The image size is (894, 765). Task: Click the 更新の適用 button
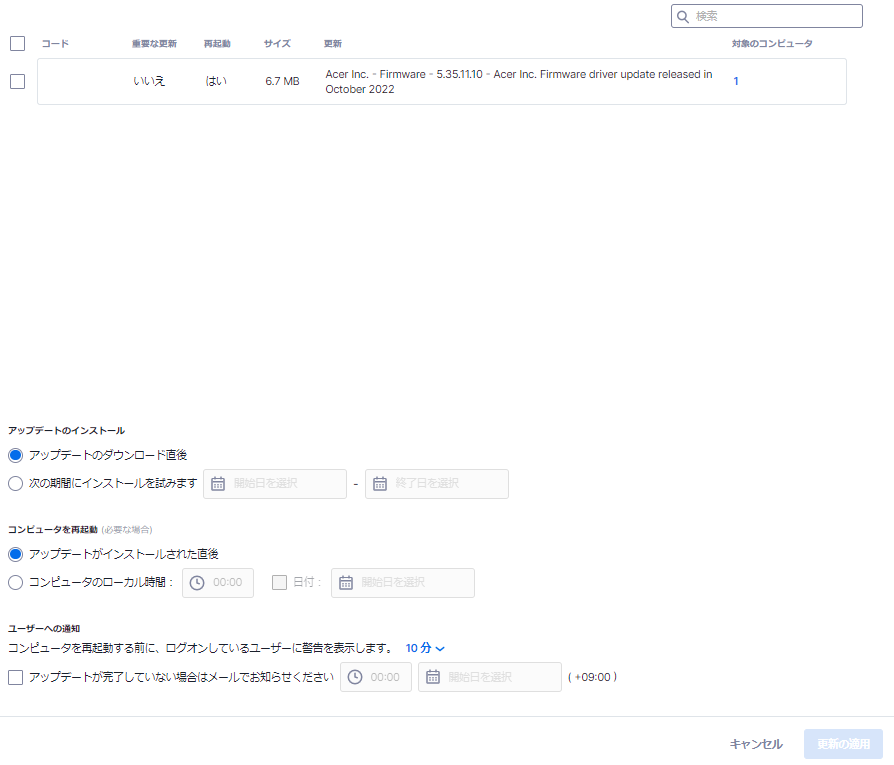[x=843, y=744]
